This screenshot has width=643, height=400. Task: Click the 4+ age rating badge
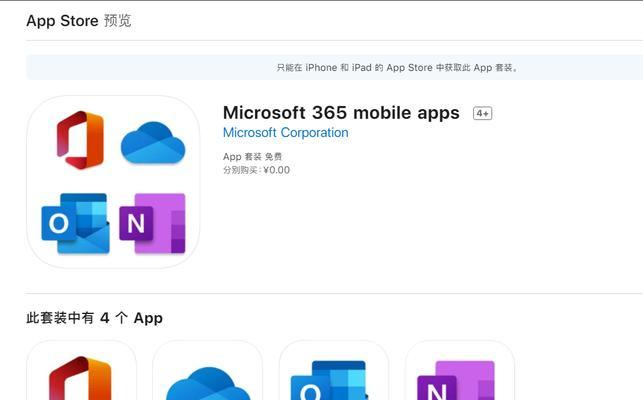coord(482,113)
